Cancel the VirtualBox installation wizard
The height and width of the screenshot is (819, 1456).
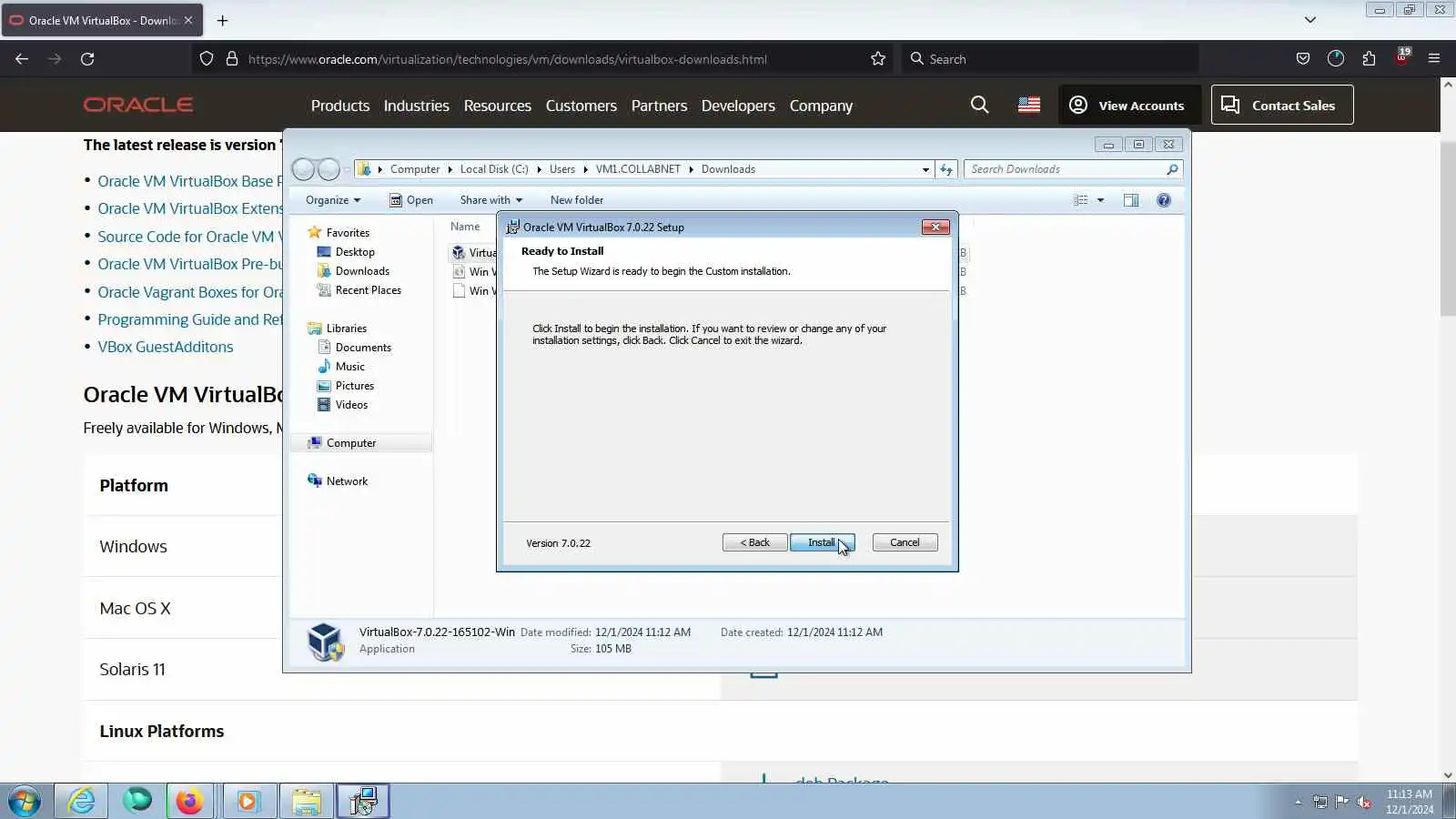pos(905,542)
